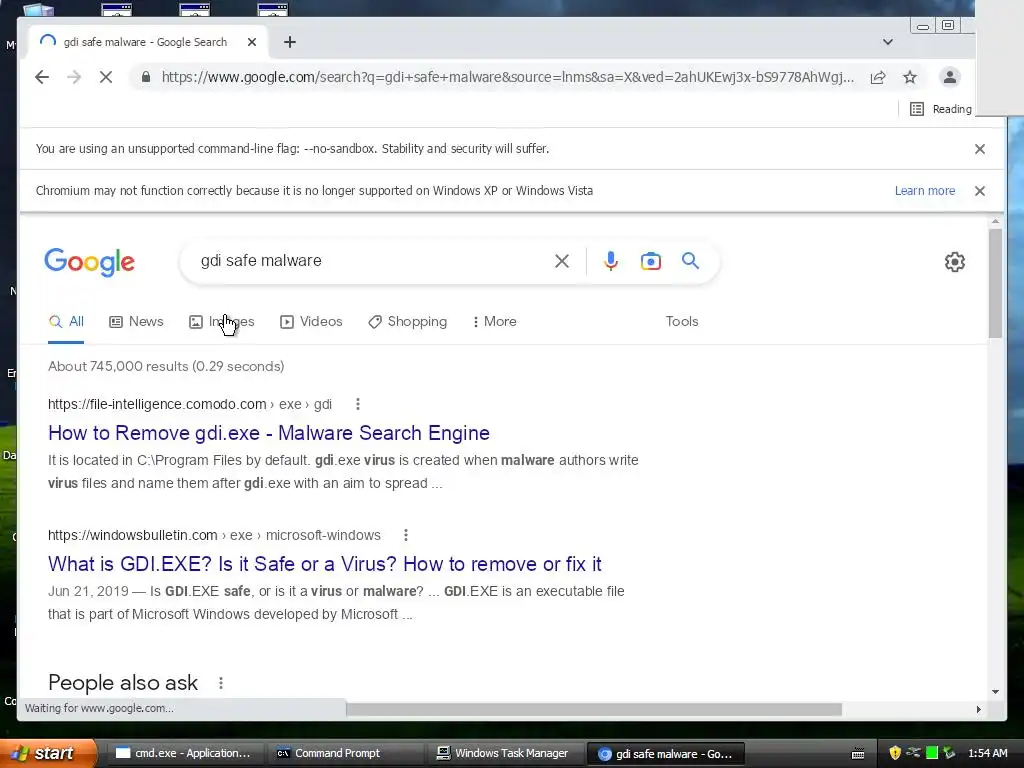This screenshot has width=1024, height=768.
Task: Switch to the Images tab
Action: coord(221,321)
